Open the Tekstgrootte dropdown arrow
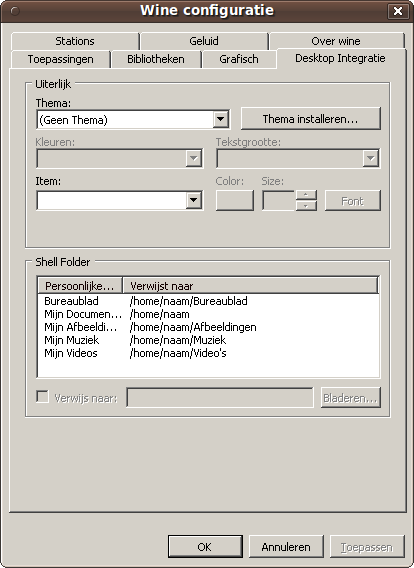414x568 pixels. point(371,158)
